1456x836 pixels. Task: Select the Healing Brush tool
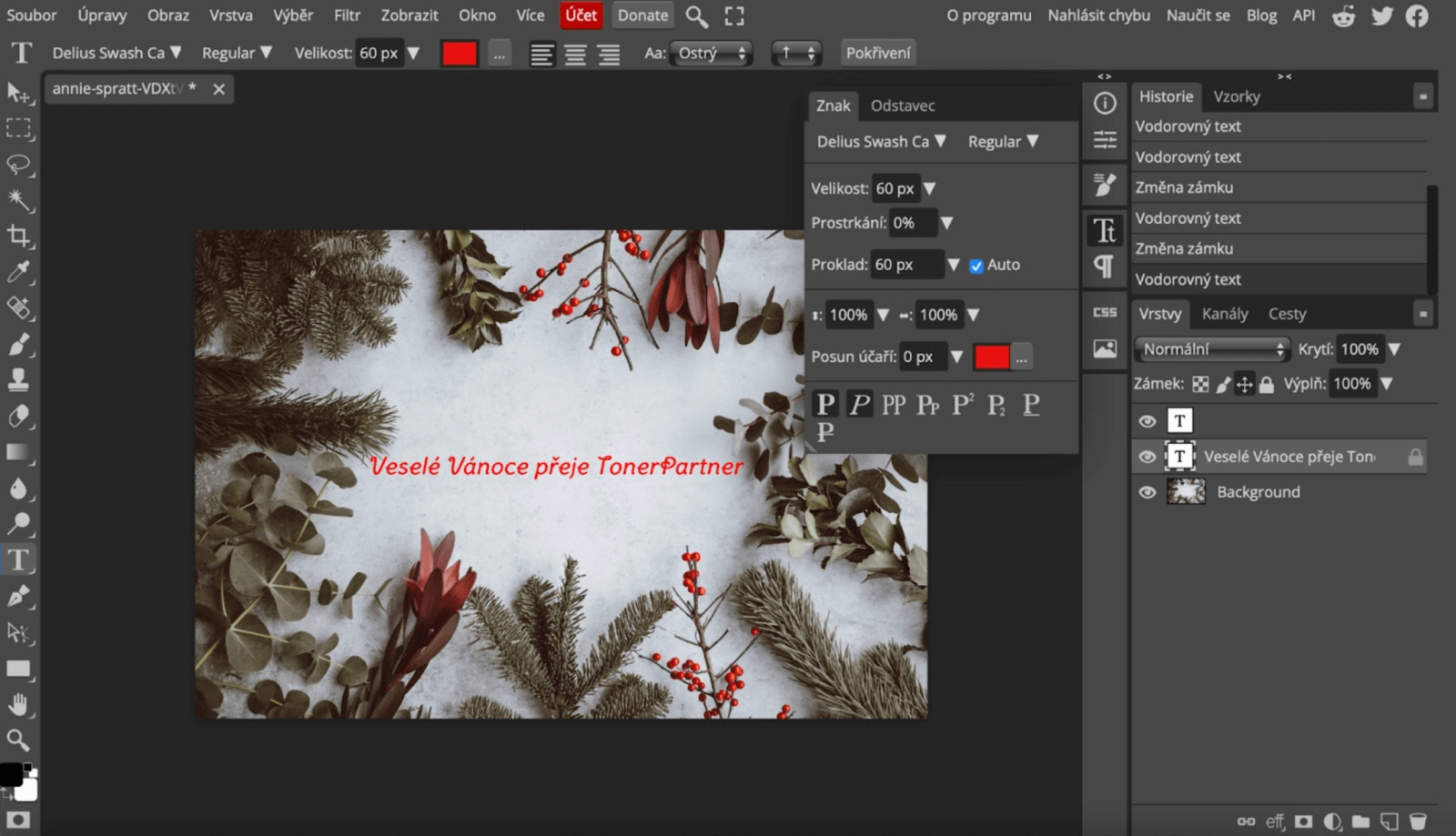(x=18, y=308)
